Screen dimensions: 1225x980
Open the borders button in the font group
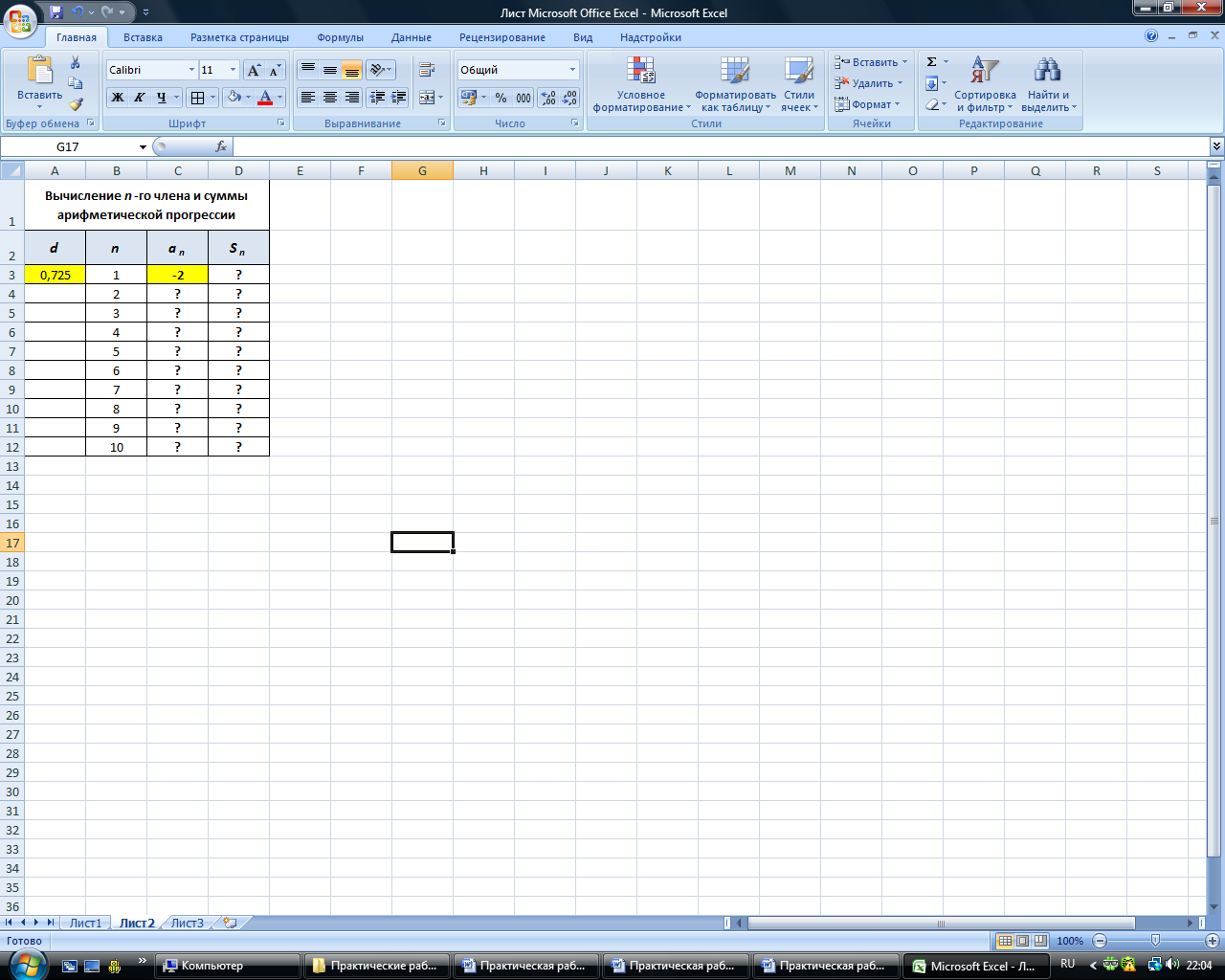click(x=197, y=98)
